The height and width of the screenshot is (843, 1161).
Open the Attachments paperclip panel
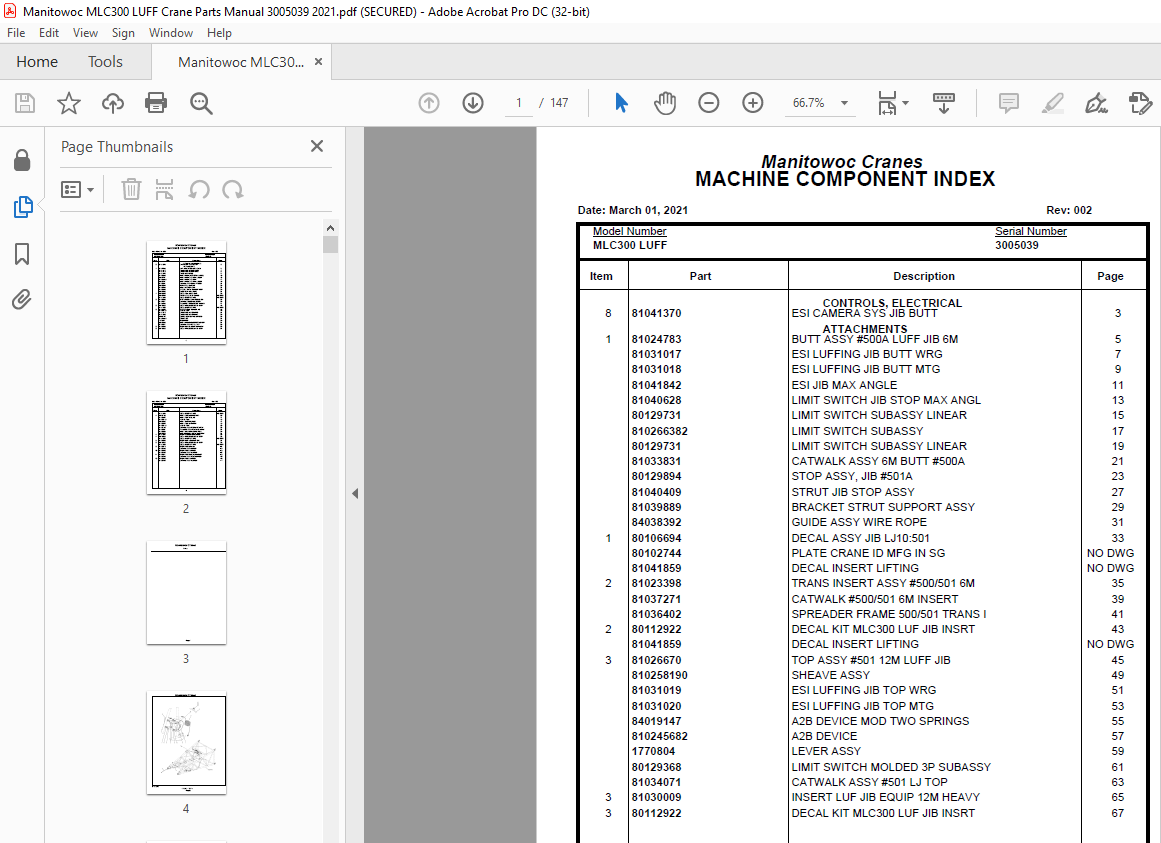(x=22, y=299)
